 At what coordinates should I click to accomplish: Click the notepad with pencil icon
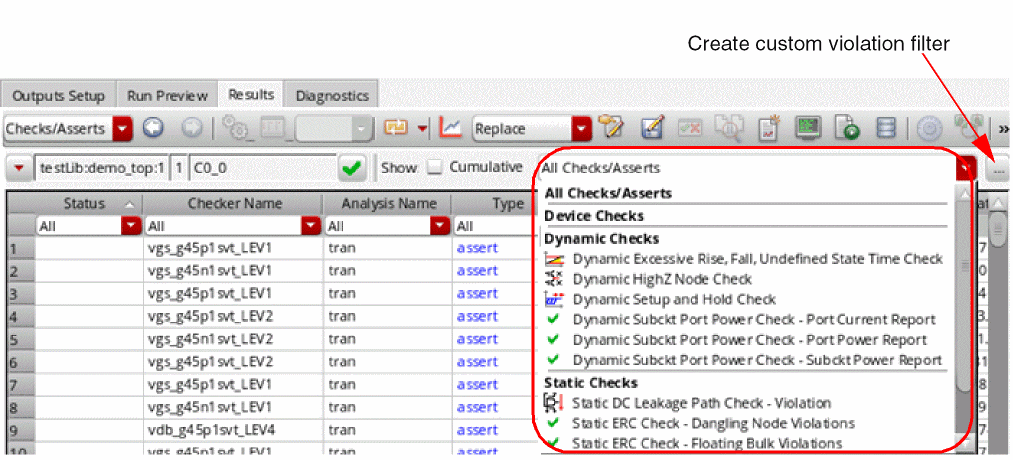(x=652, y=128)
